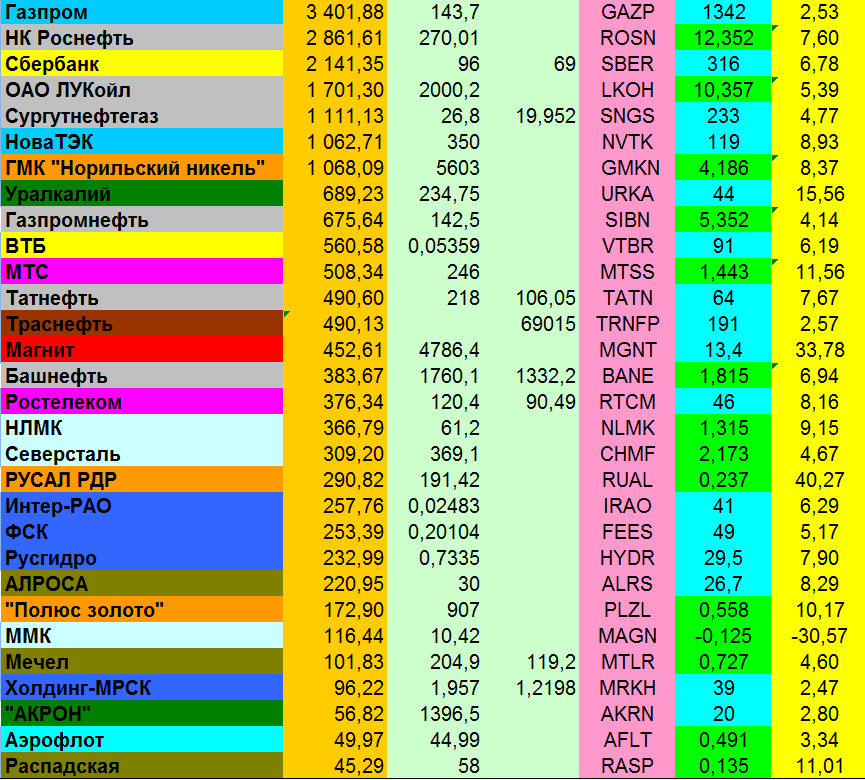The image size is (865, 780).
Task: Click the red Магнит cell
Action: point(142,350)
